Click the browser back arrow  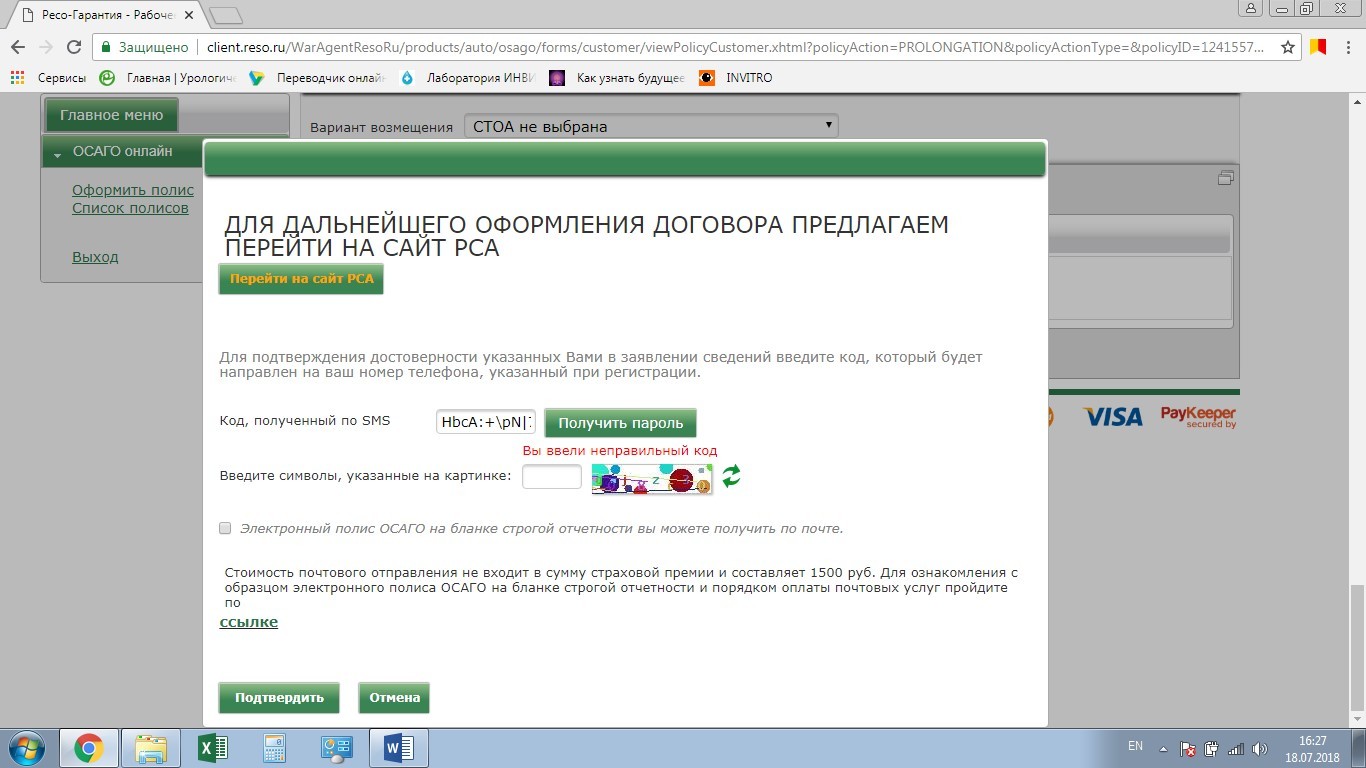pyautogui.click(x=18, y=47)
